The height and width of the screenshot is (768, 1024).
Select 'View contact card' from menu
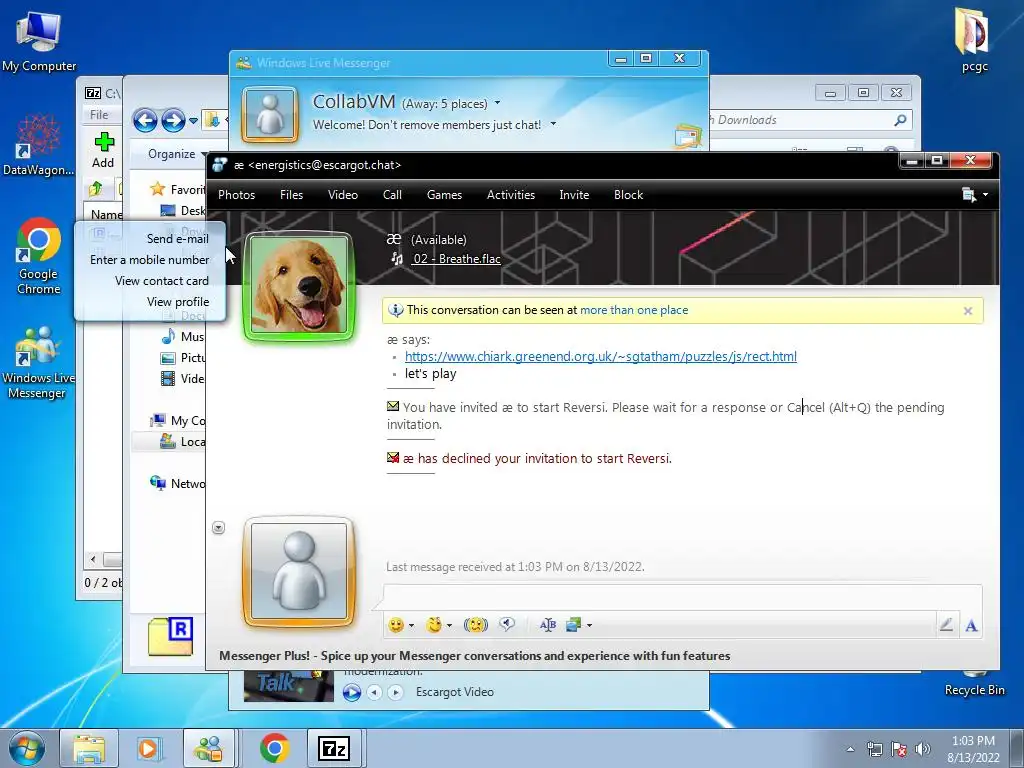pos(162,281)
